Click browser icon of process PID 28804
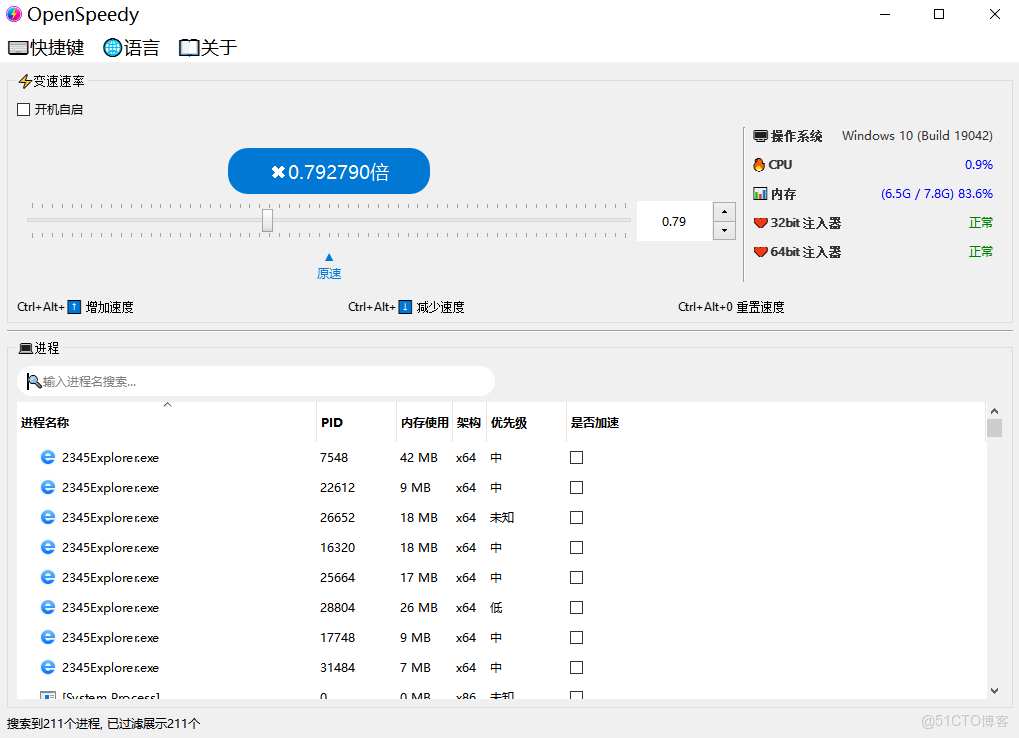The height and width of the screenshot is (738, 1019). (x=47, y=607)
